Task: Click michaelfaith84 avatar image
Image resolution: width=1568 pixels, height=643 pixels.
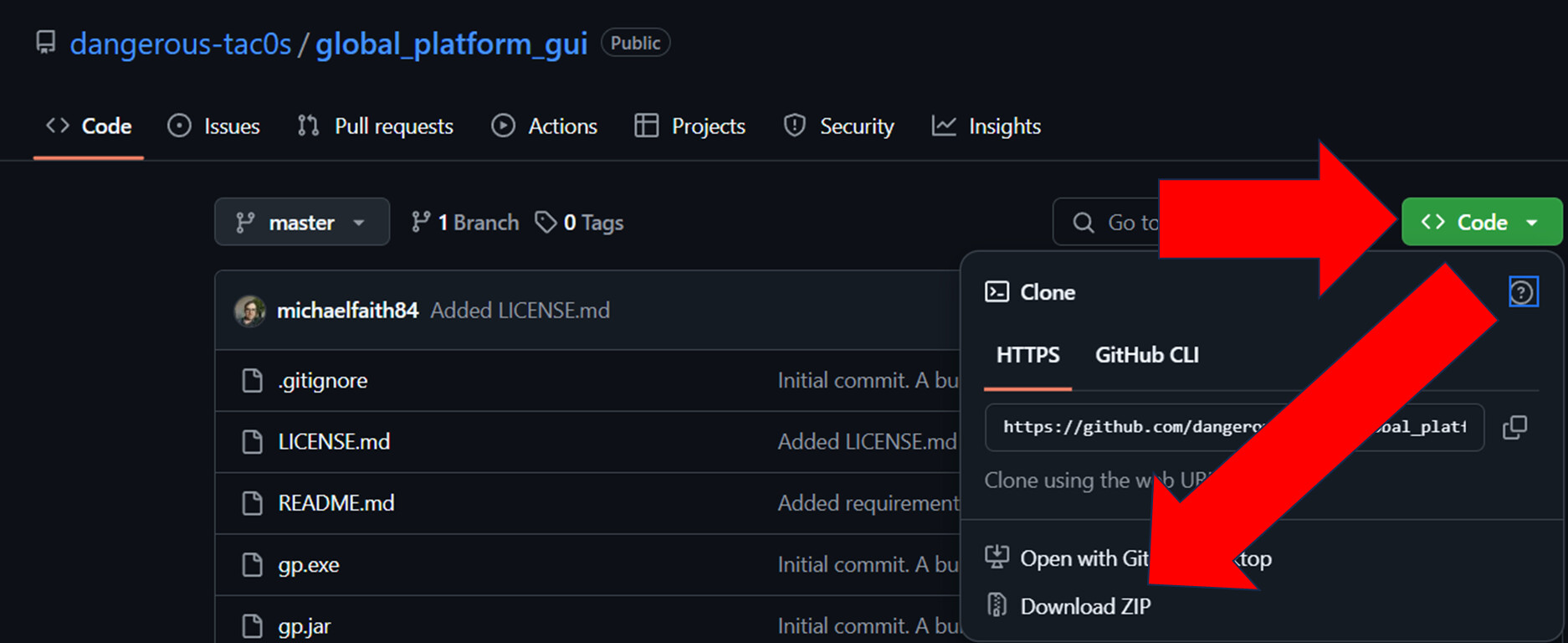Action: (x=249, y=311)
